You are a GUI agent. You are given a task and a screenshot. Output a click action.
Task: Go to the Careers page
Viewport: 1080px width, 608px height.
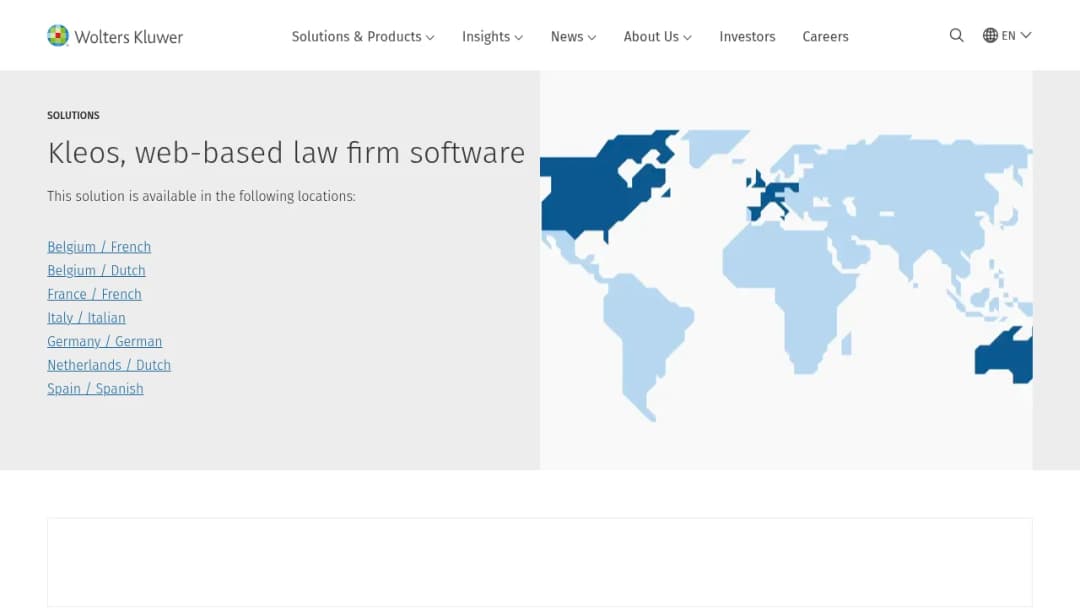pyautogui.click(x=825, y=36)
